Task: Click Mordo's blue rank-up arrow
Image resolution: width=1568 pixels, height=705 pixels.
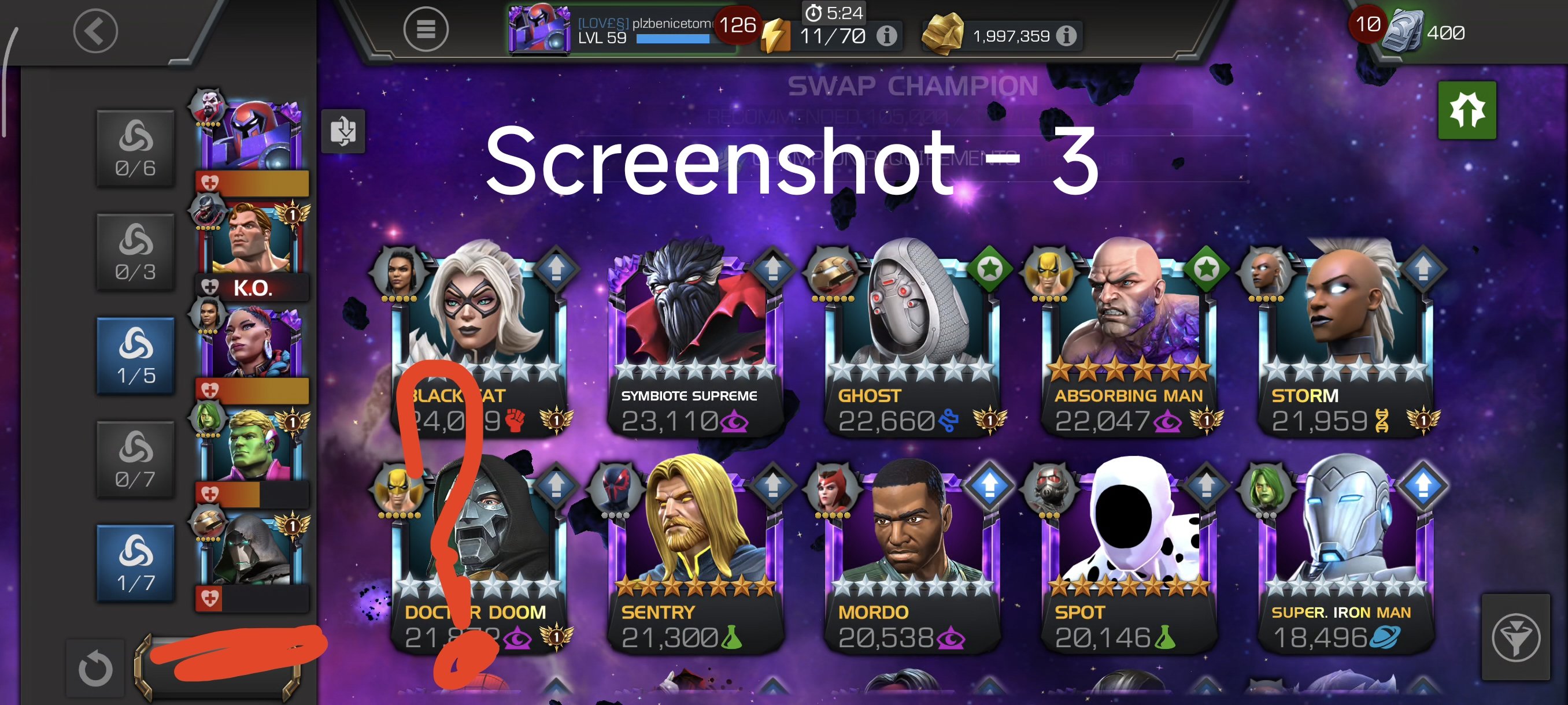Action: pos(989,485)
